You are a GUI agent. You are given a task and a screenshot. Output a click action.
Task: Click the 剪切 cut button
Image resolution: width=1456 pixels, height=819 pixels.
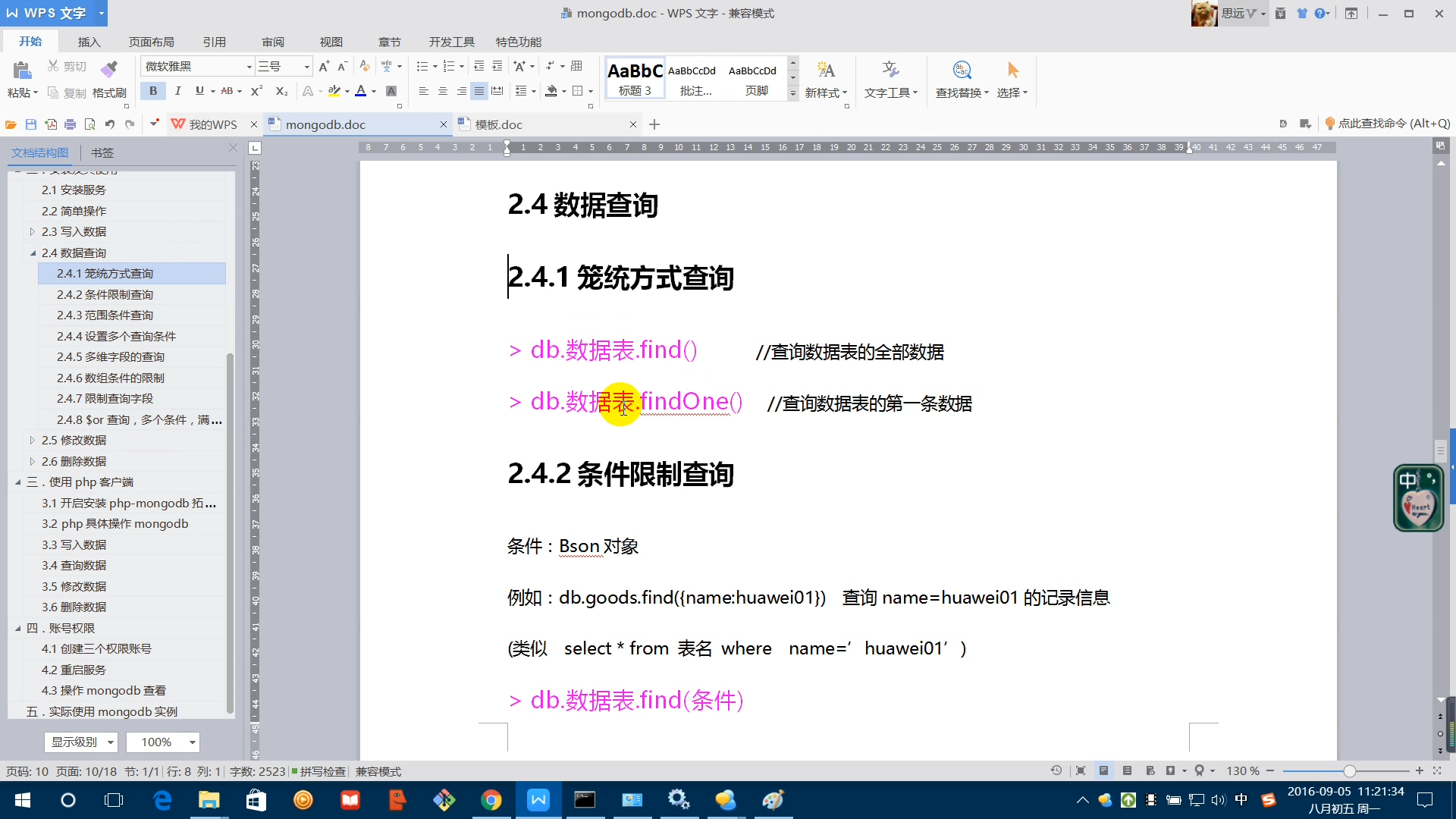(x=67, y=67)
